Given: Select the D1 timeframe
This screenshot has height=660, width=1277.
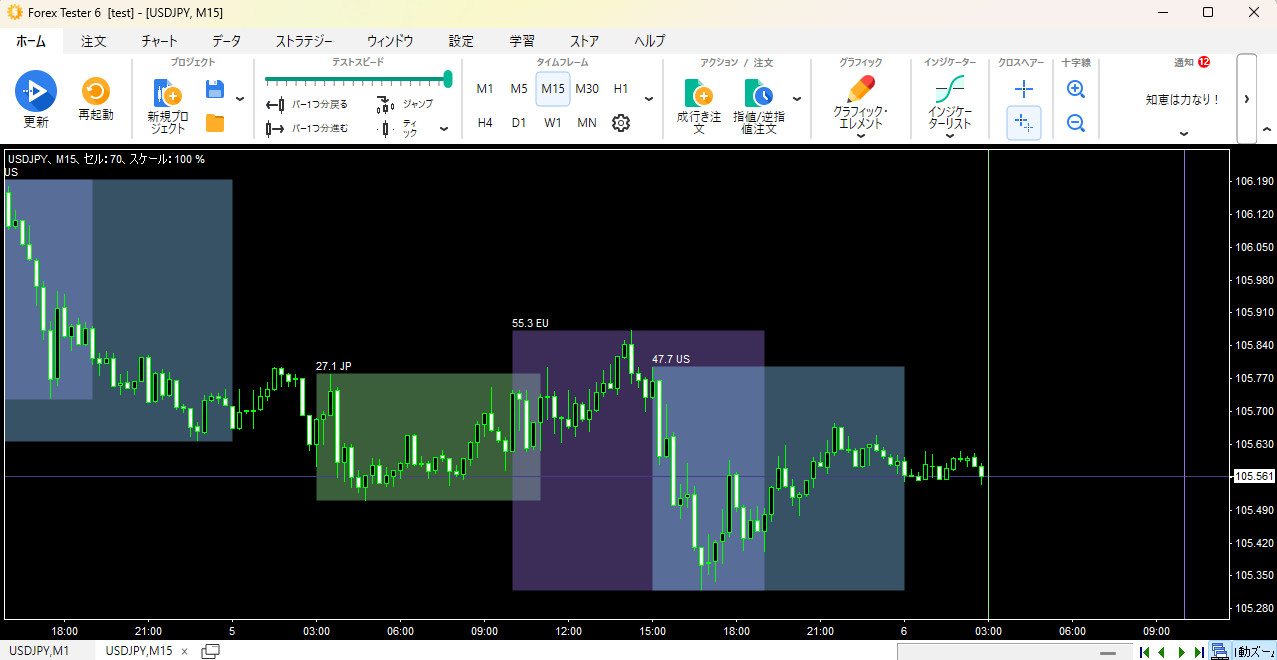Looking at the screenshot, I should [x=519, y=123].
